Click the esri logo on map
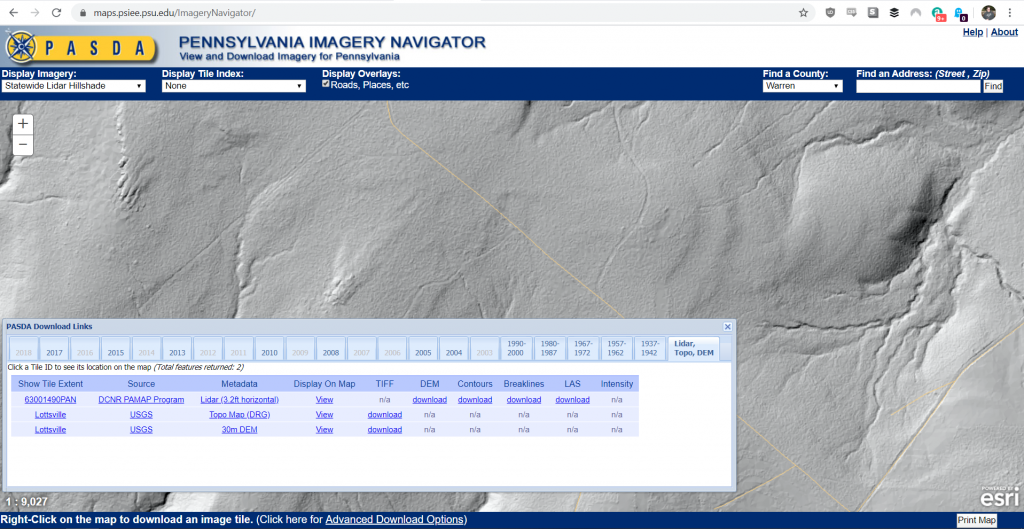Viewport: 1024px width, 529px height. (x=999, y=498)
